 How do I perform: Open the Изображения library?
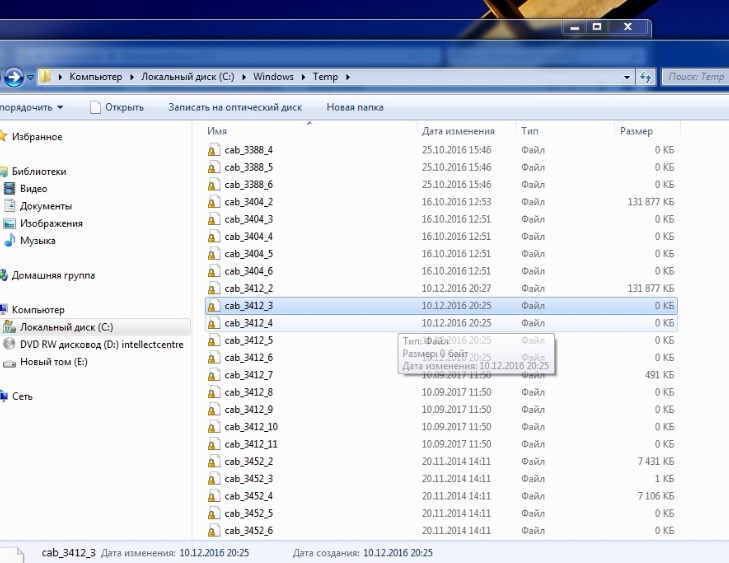[51, 224]
